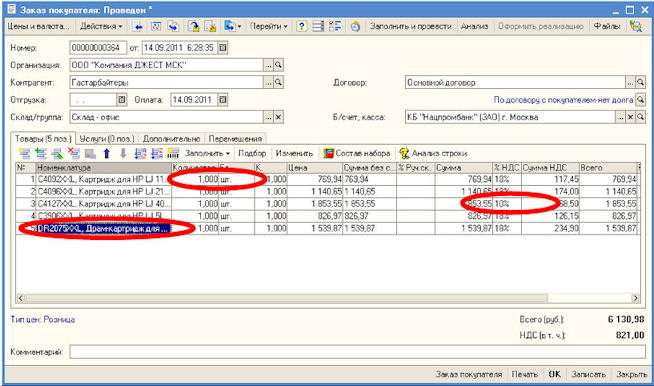Add a new row with the first table toolbar icon

tap(25, 154)
